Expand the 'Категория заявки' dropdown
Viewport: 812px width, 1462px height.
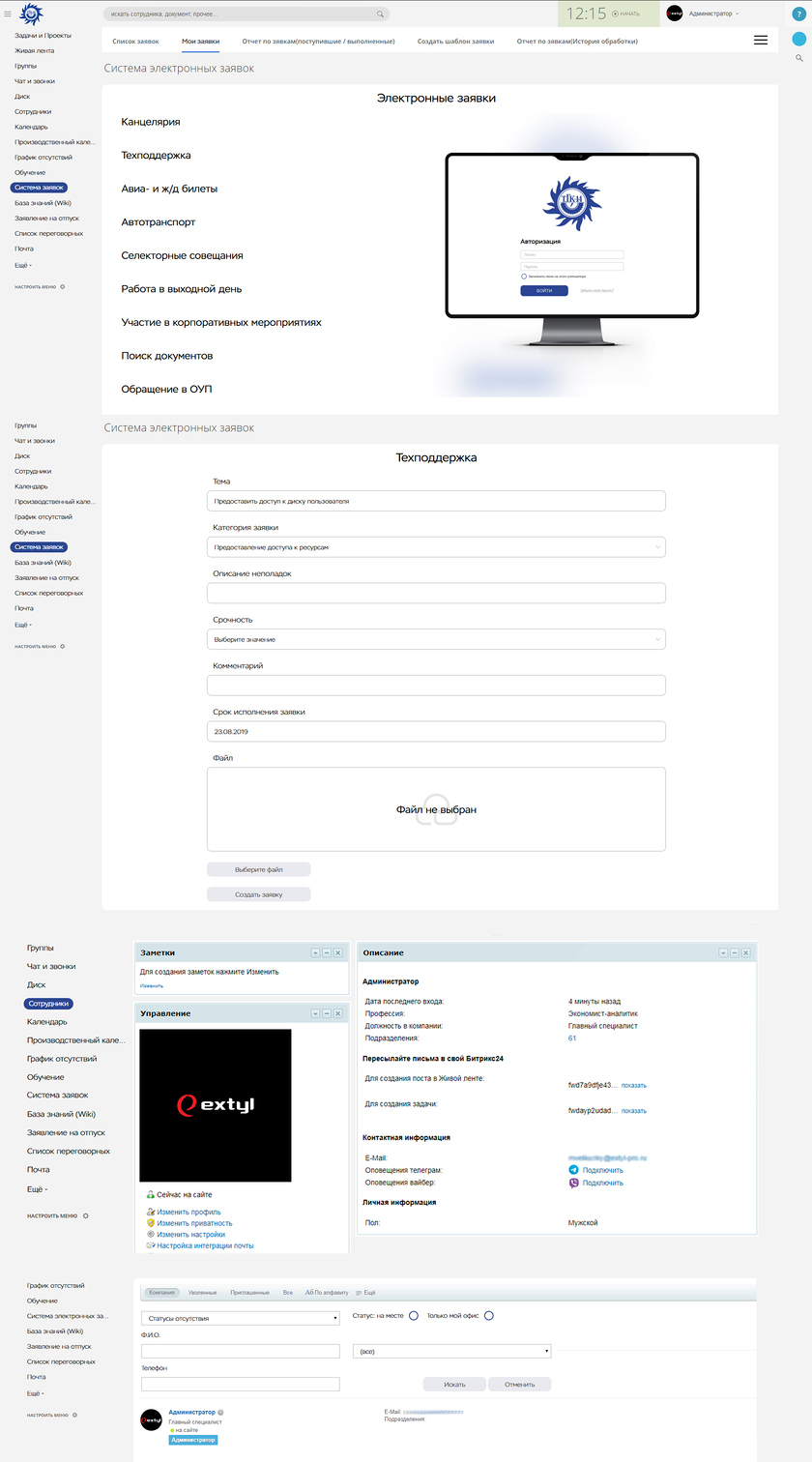coord(436,547)
